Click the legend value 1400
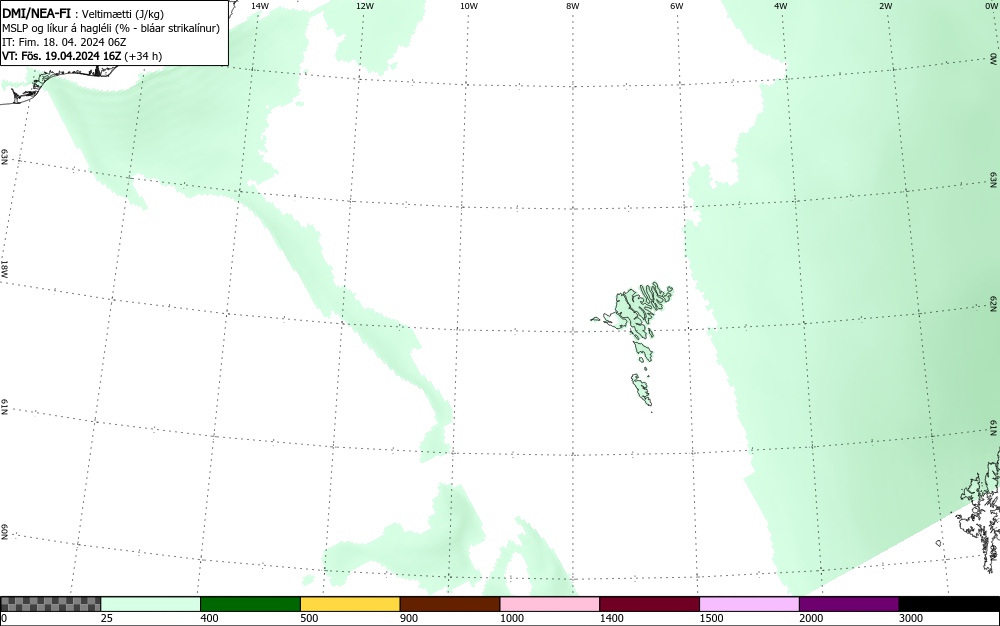This screenshot has width=1000, height=626. pos(611,618)
